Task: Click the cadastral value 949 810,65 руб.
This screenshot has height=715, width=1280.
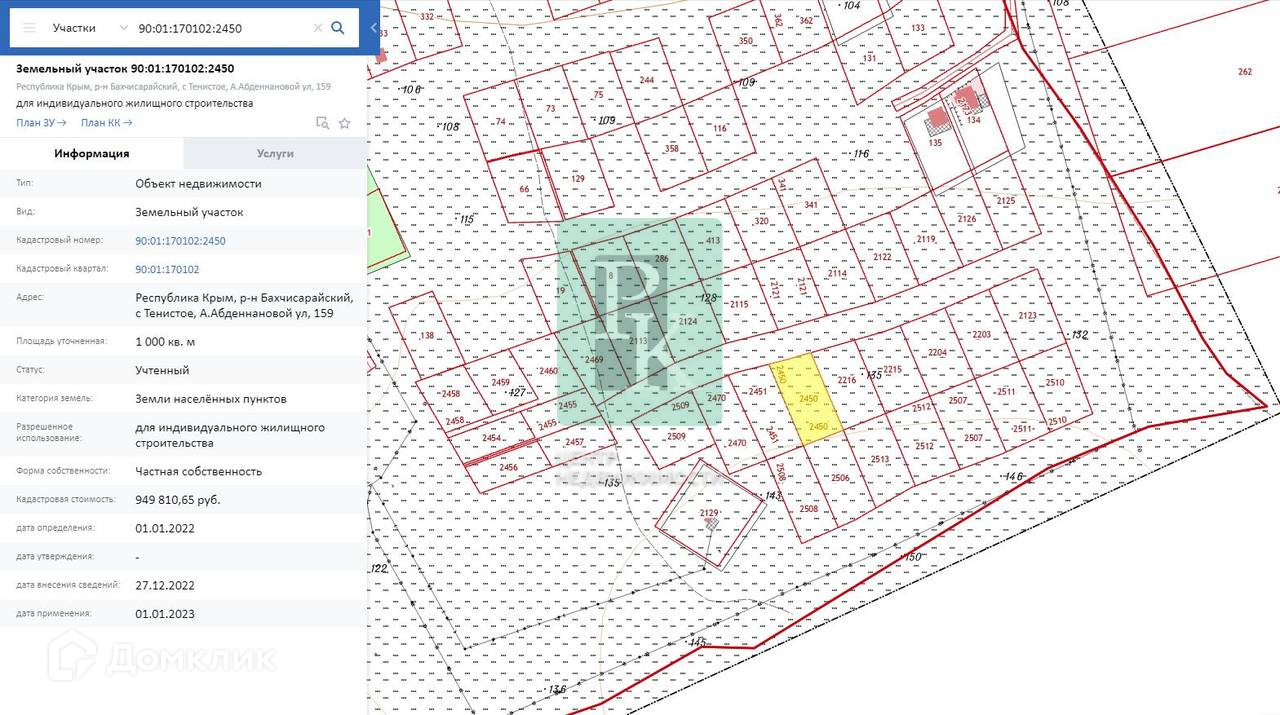Action: (x=178, y=499)
